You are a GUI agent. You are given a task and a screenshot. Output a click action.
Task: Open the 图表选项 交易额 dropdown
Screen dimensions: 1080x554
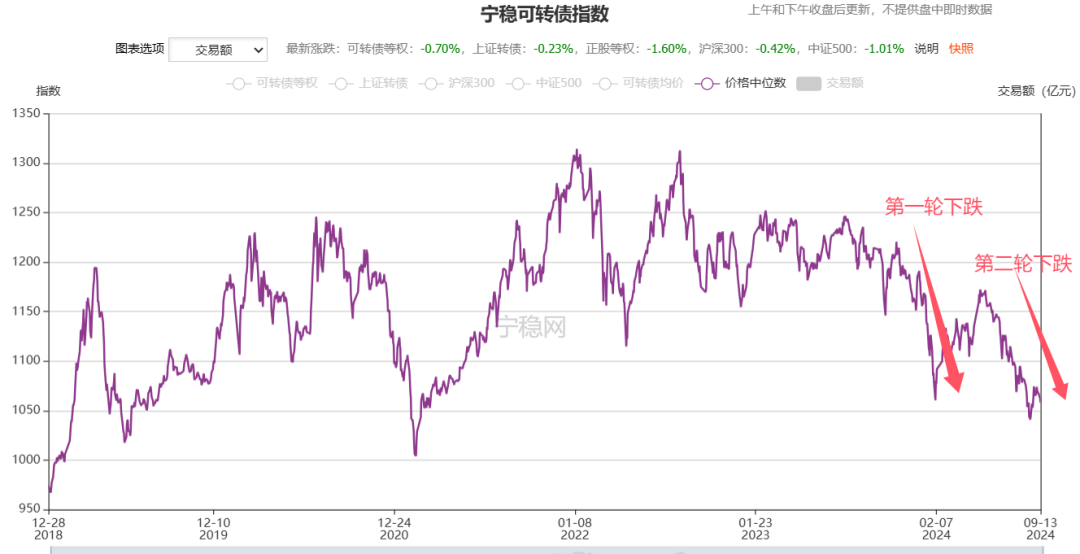pos(218,50)
